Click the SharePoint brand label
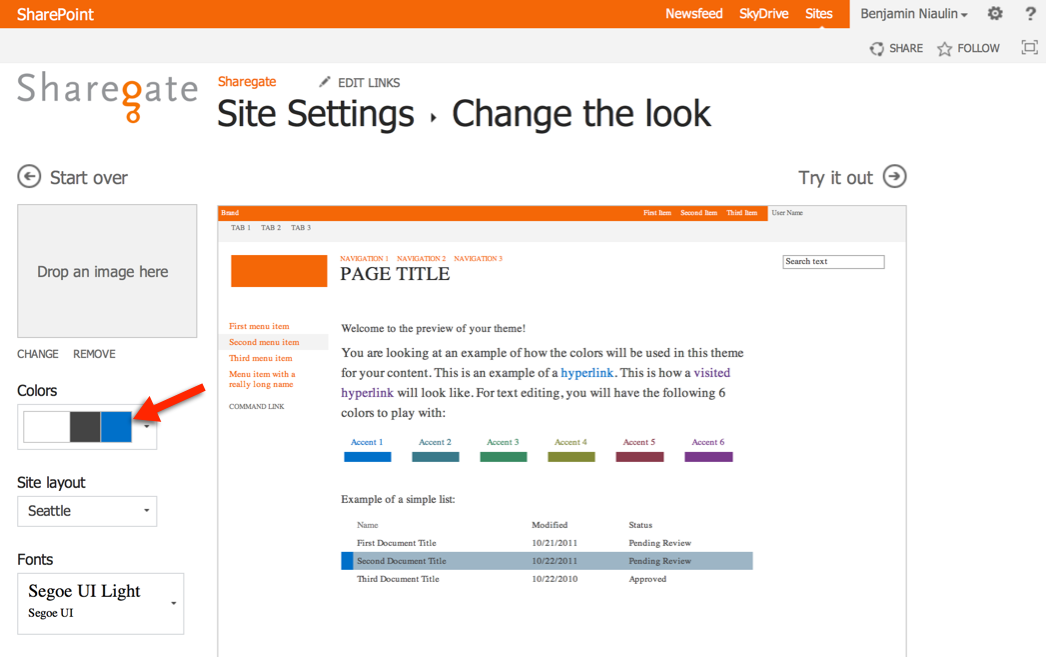Image resolution: width=1046 pixels, height=657 pixels. click(55, 14)
